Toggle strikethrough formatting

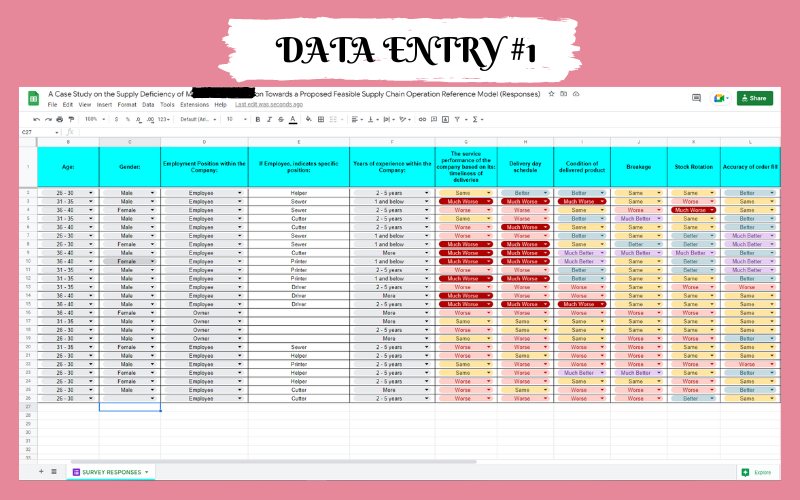tap(281, 119)
